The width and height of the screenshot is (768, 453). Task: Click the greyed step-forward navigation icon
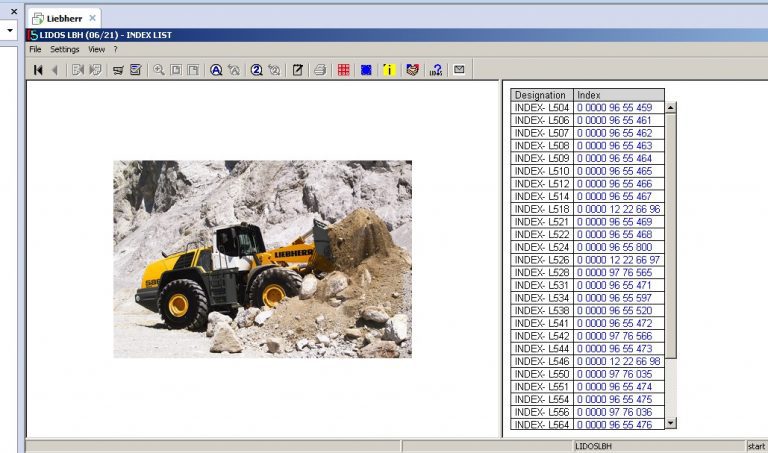pos(96,70)
